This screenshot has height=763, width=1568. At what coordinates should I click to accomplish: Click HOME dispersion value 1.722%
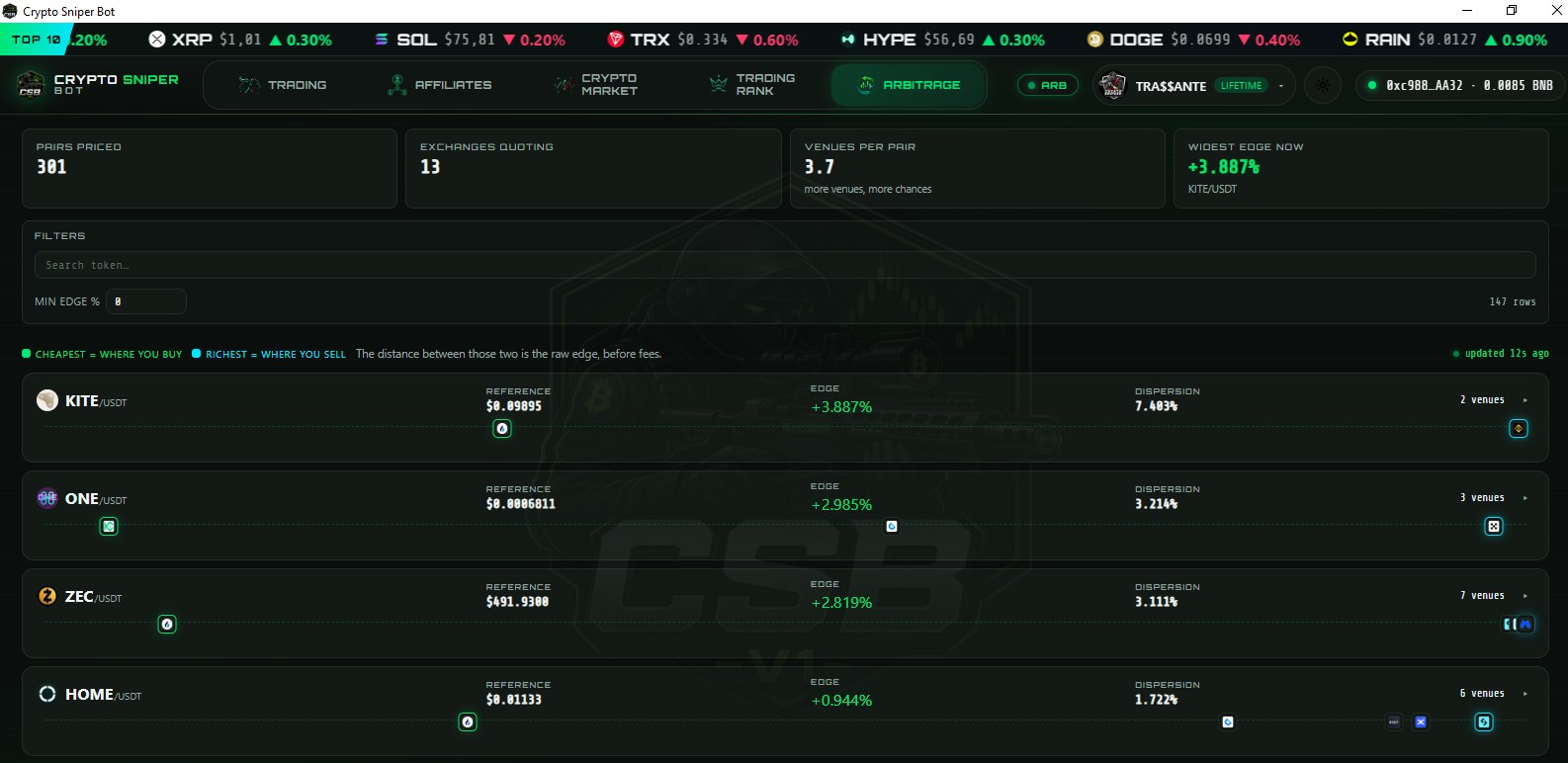1156,700
